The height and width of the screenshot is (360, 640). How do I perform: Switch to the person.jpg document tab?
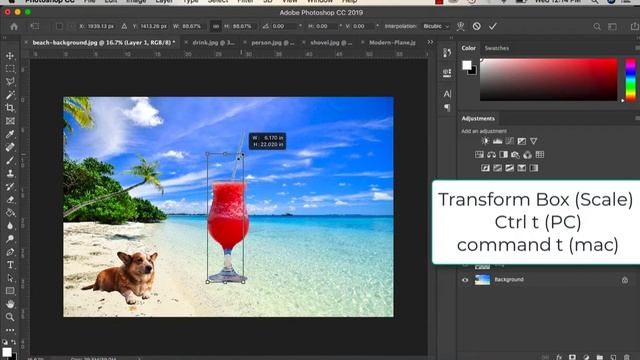(x=273, y=42)
